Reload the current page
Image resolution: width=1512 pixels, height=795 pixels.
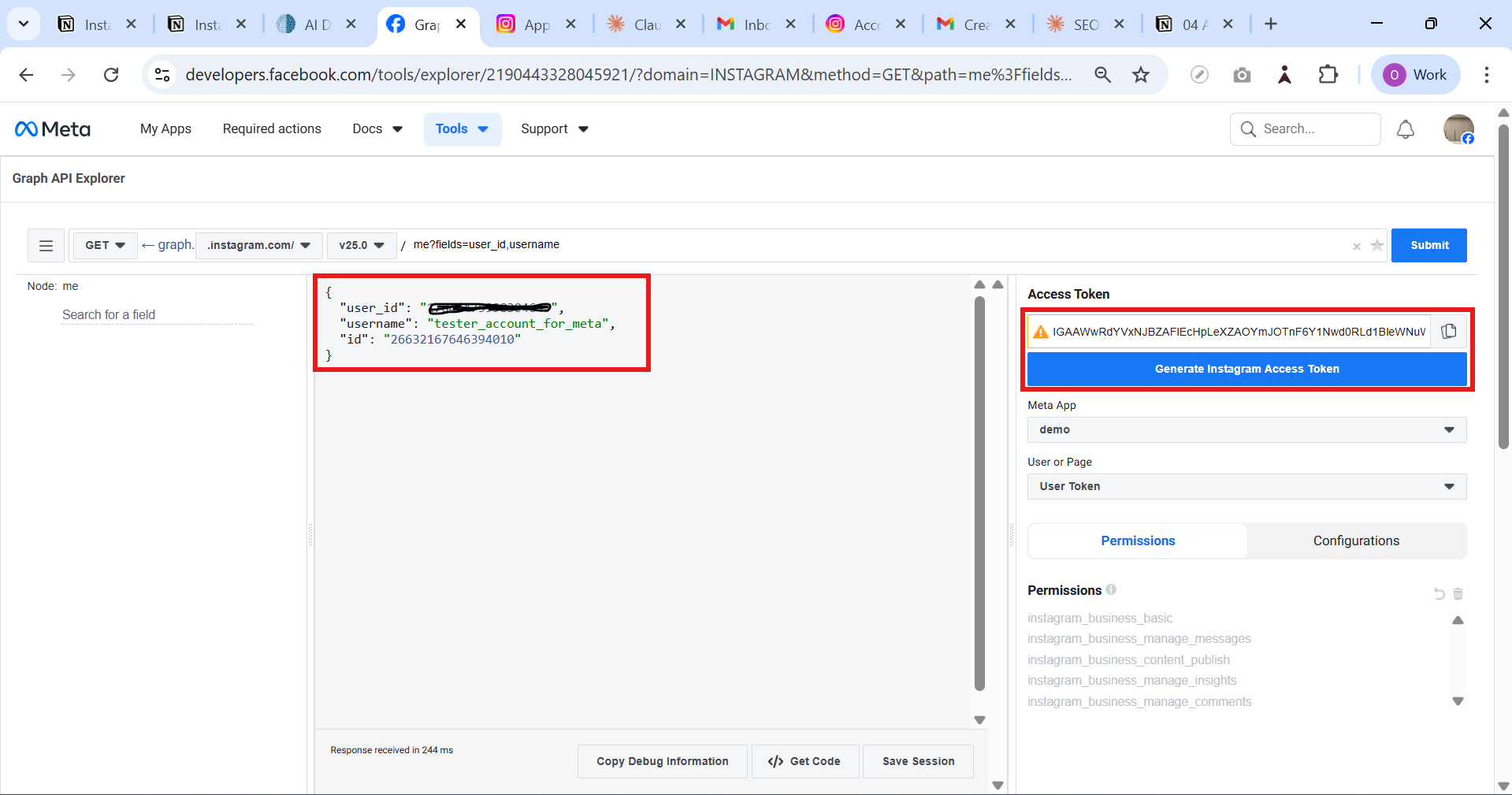click(111, 75)
